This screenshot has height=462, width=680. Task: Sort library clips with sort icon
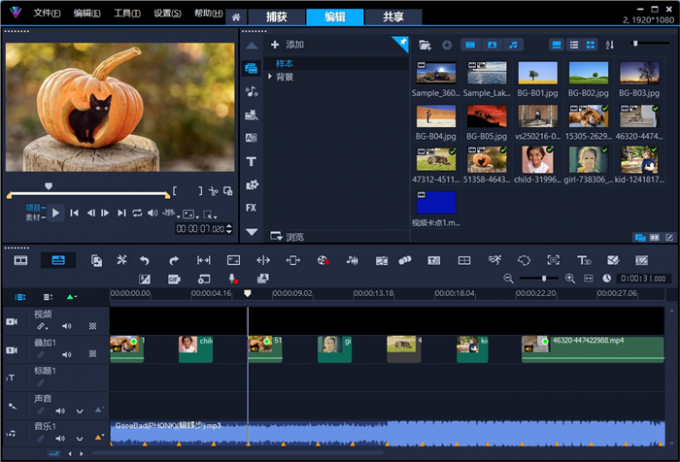coord(610,45)
